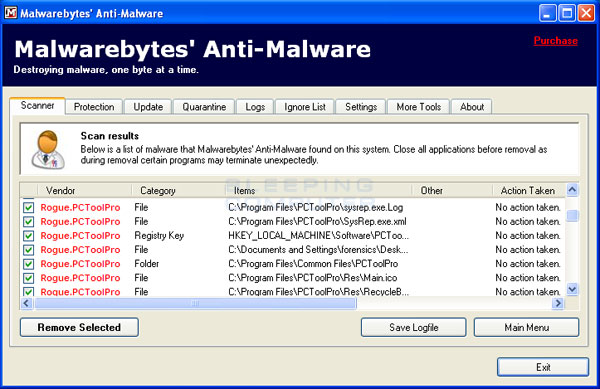This screenshot has width=600, height=389.
Task: Return to the Main Menu
Action: click(x=527, y=327)
